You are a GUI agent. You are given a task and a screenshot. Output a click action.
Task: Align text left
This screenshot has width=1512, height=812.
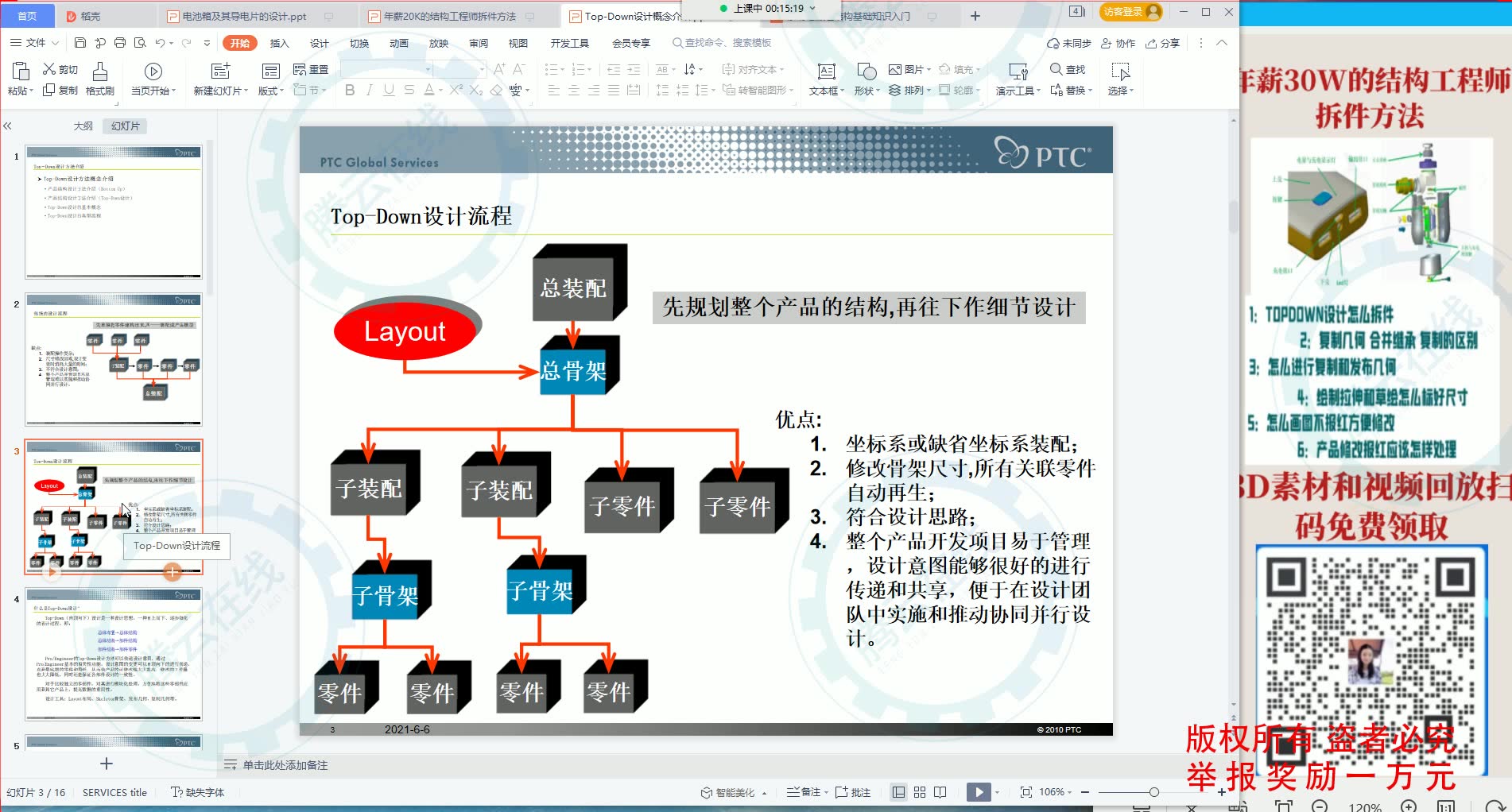554,91
